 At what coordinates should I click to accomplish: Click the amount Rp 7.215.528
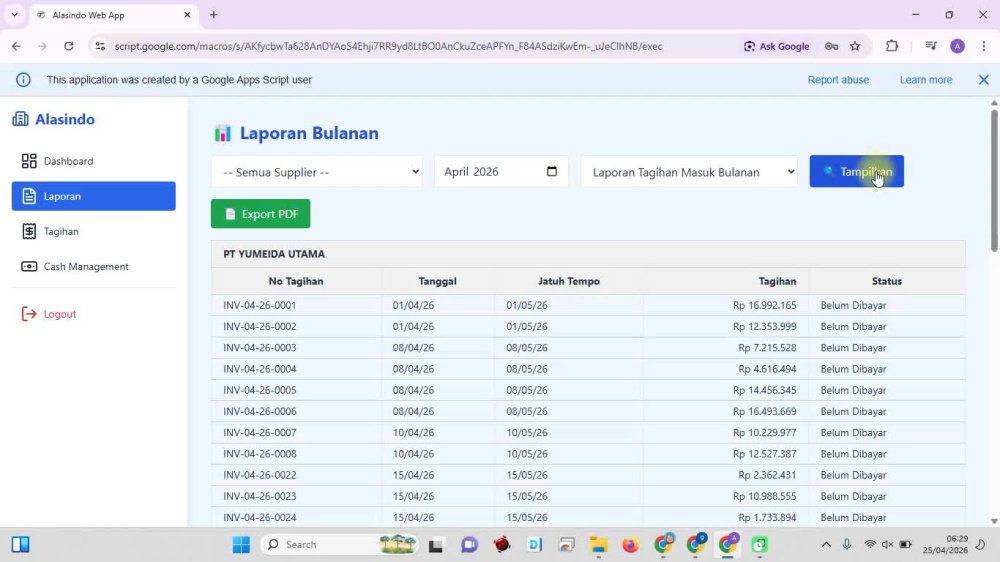[x=767, y=348]
